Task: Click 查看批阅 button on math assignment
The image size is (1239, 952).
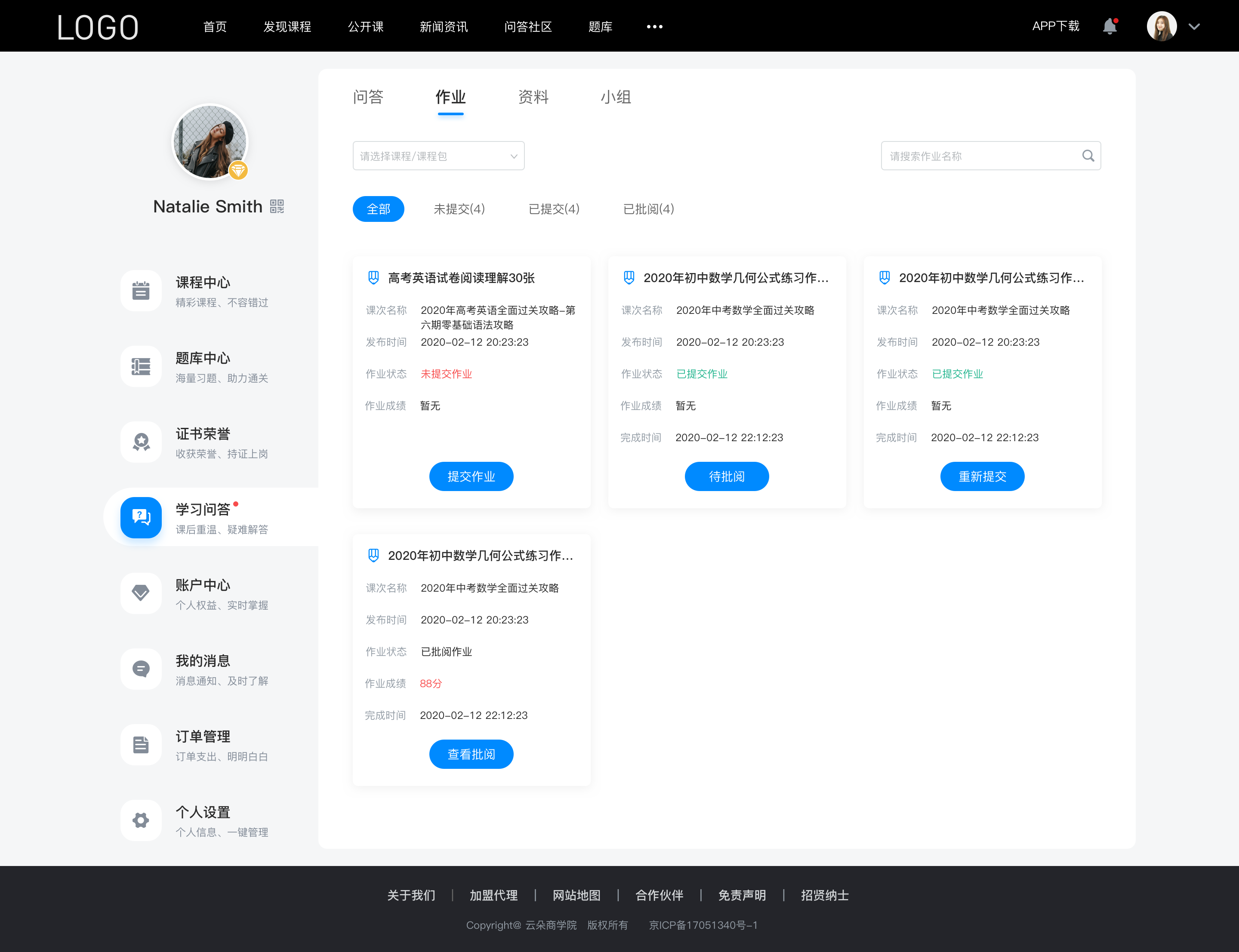Action: pyautogui.click(x=472, y=754)
